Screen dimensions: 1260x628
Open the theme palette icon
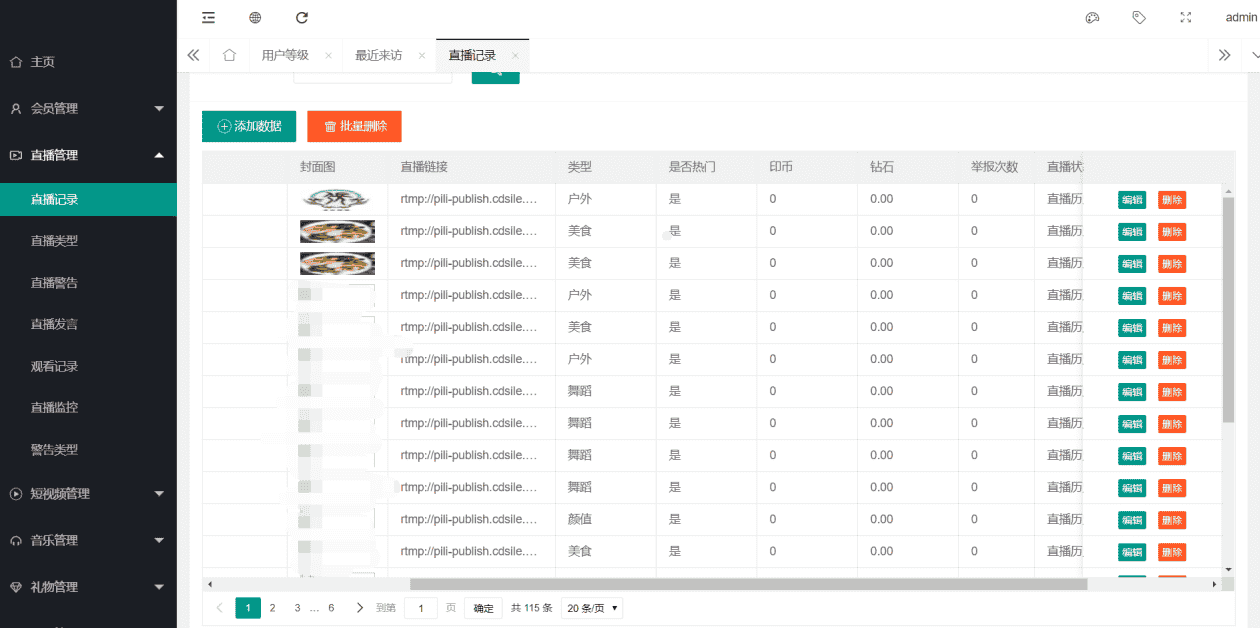point(1092,17)
